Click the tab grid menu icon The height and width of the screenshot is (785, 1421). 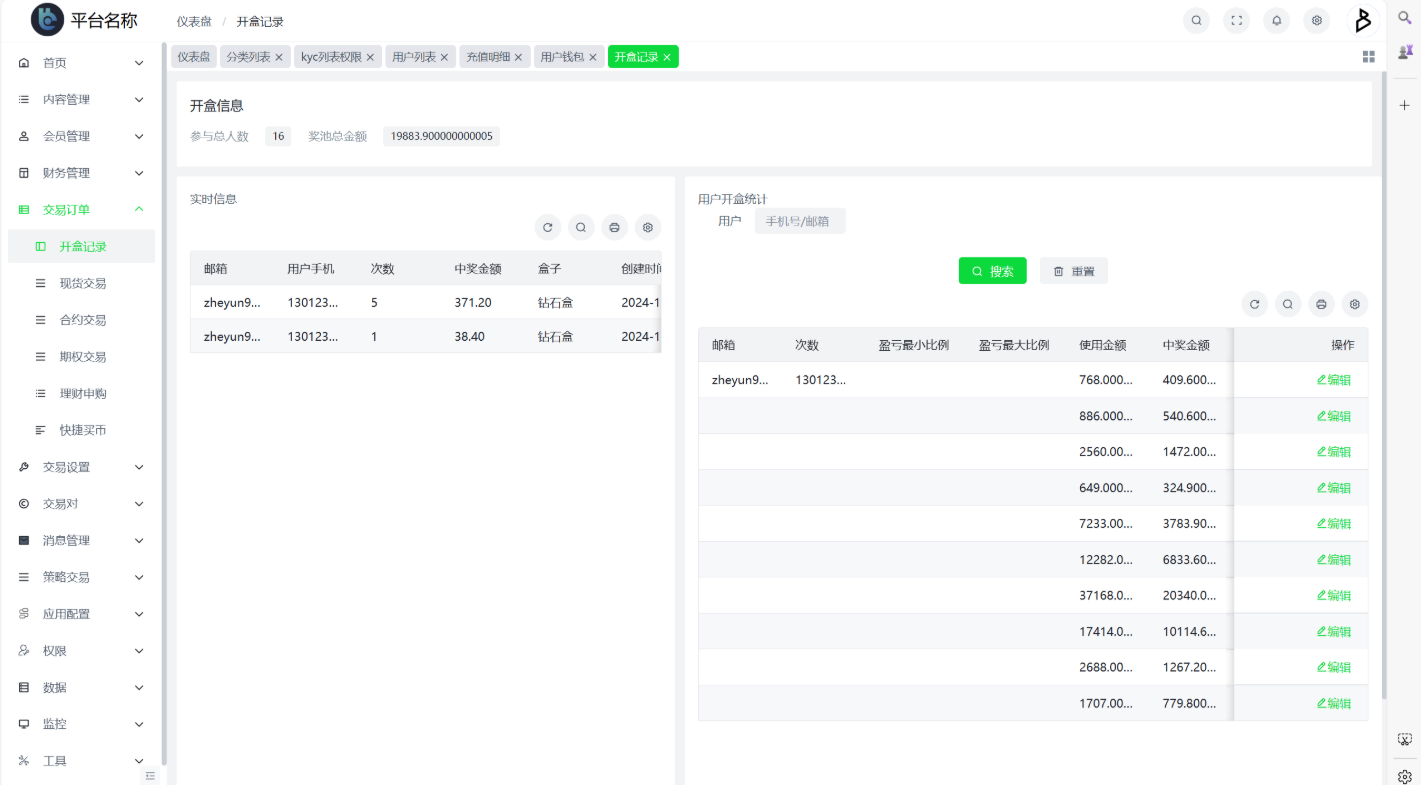(x=1369, y=57)
